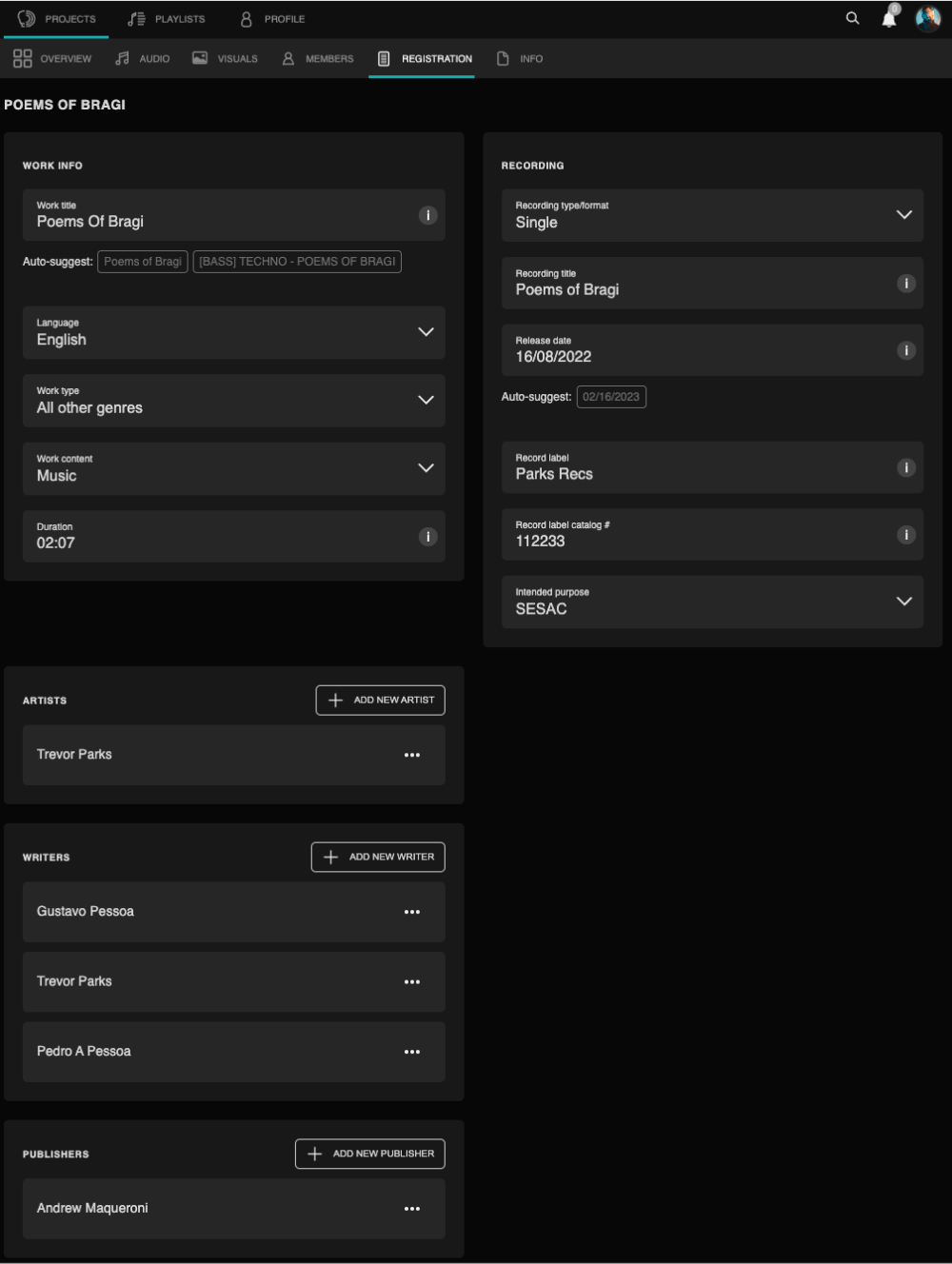Viewport: 952px width, 1264px height.
Task: Click the search magnifier icon
Action: click(x=852, y=18)
